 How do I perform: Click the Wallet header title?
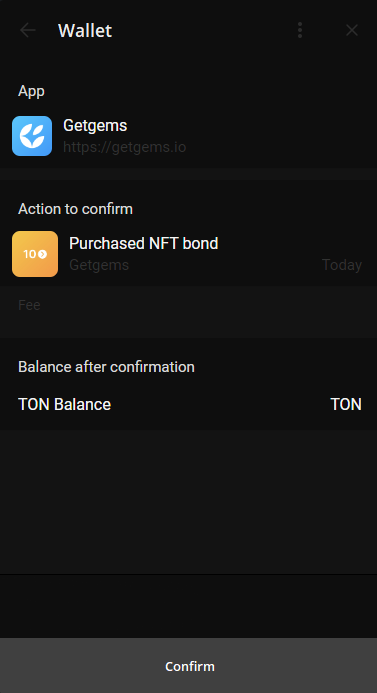click(85, 30)
